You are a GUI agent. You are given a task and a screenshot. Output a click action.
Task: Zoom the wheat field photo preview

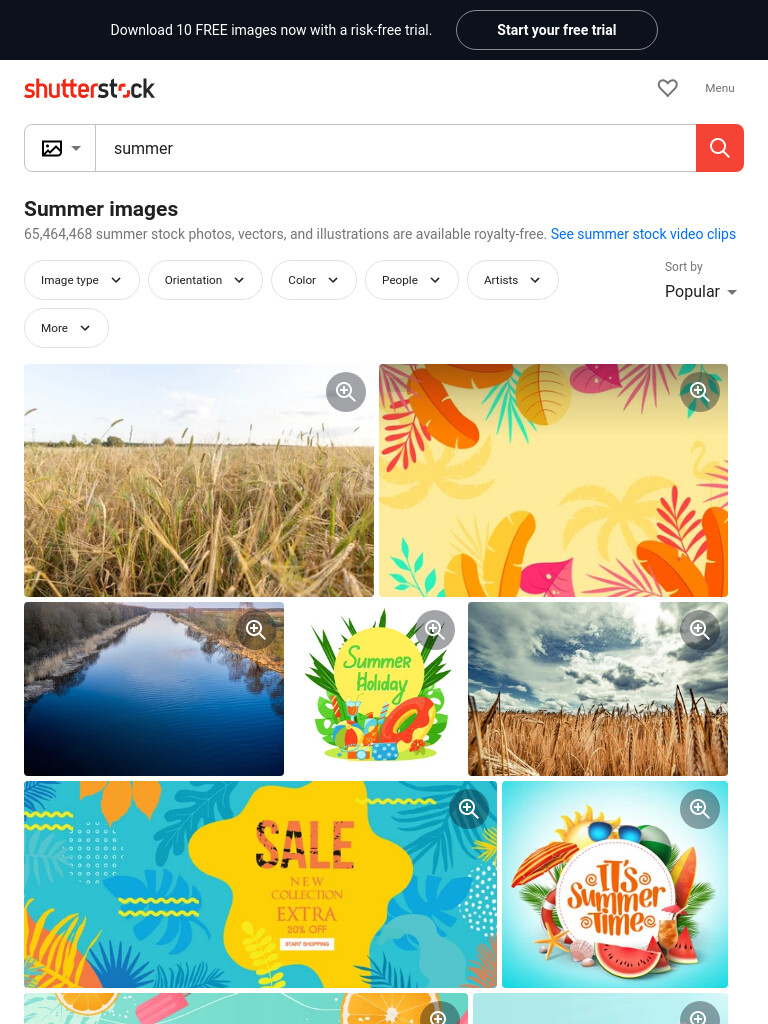coord(345,392)
